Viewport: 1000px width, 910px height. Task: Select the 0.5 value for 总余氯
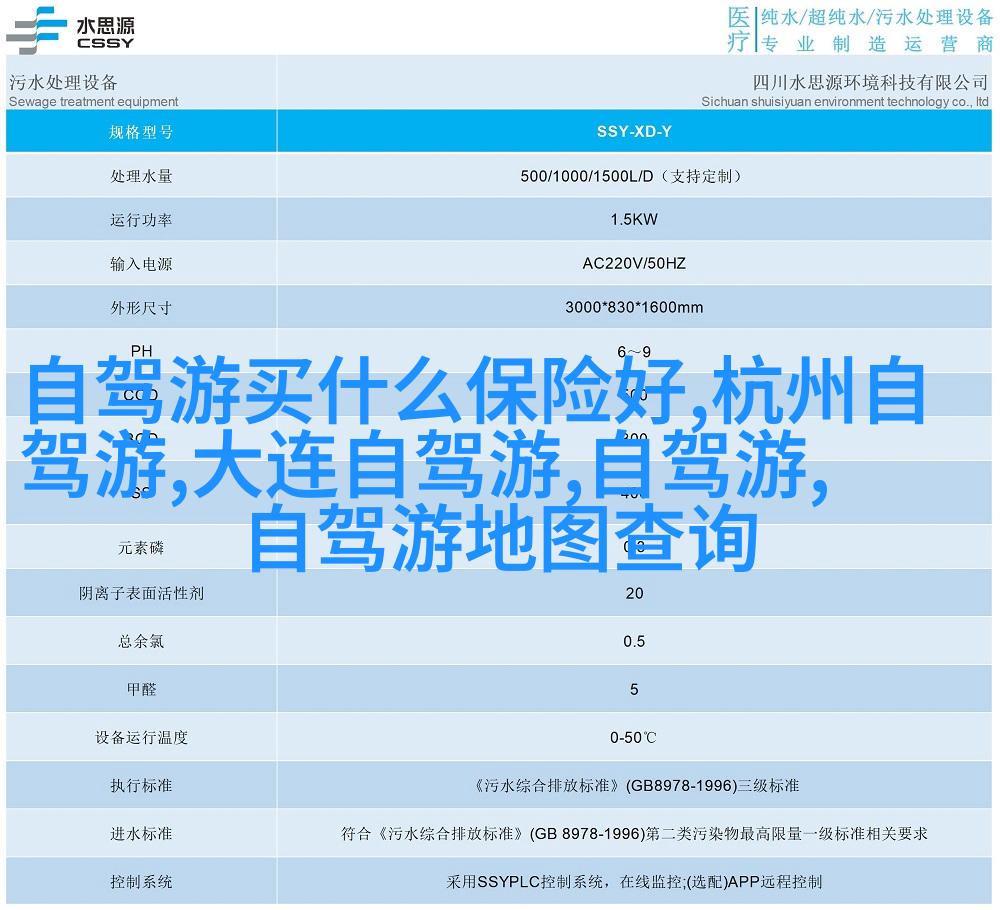[634, 641]
